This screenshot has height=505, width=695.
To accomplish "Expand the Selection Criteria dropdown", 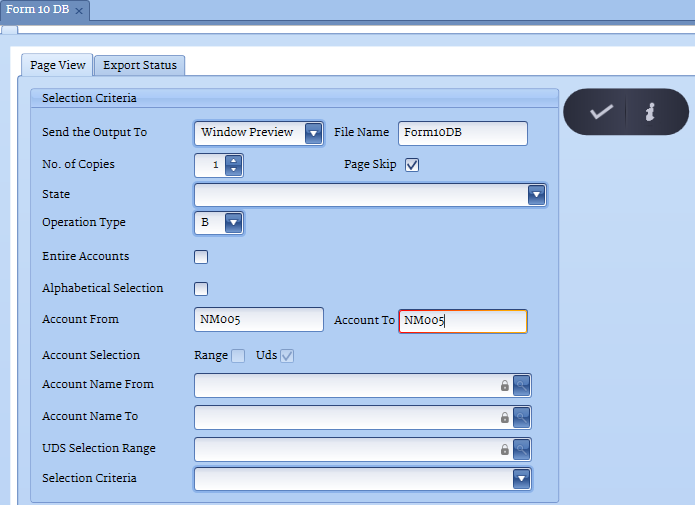I will point(521,479).
